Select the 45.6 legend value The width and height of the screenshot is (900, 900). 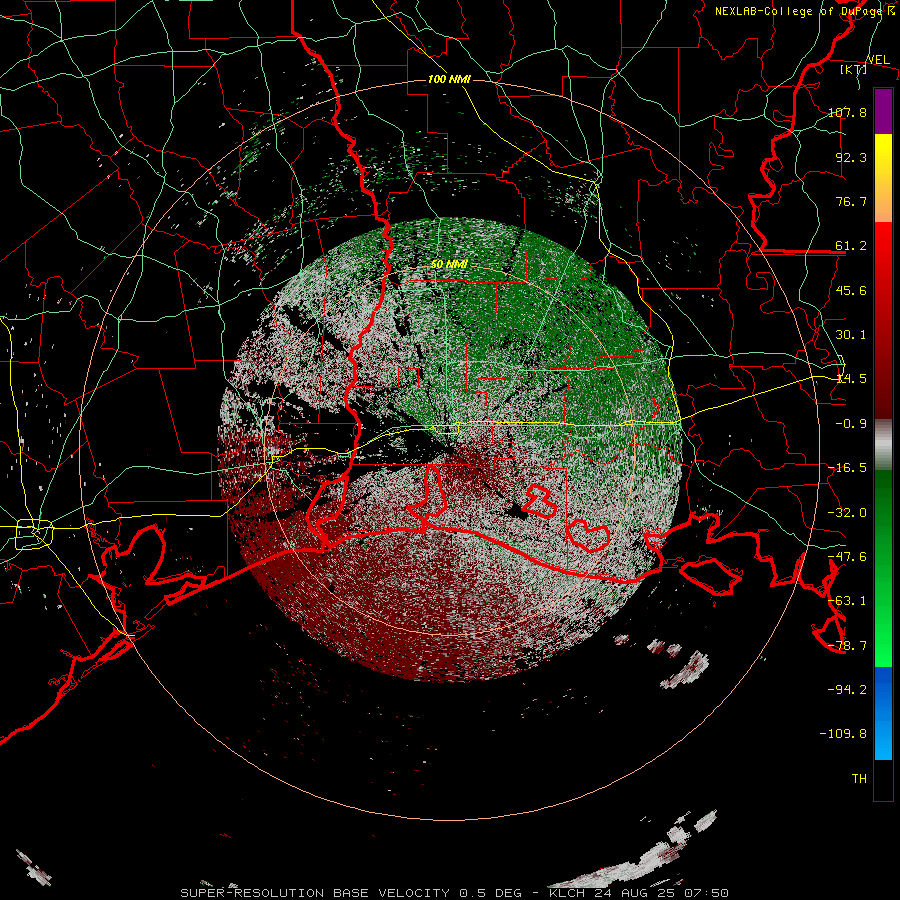pyautogui.click(x=851, y=290)
